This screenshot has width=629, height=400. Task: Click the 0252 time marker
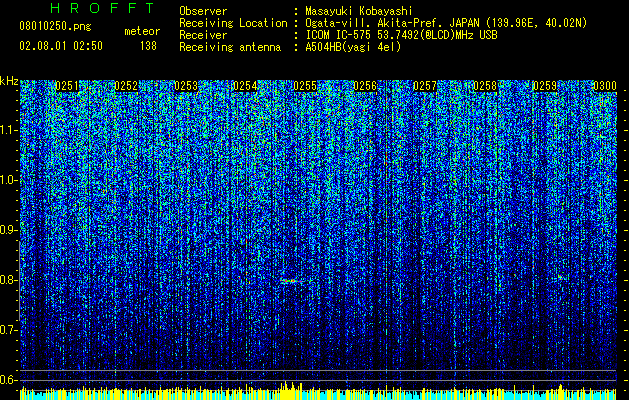[126, 86]
